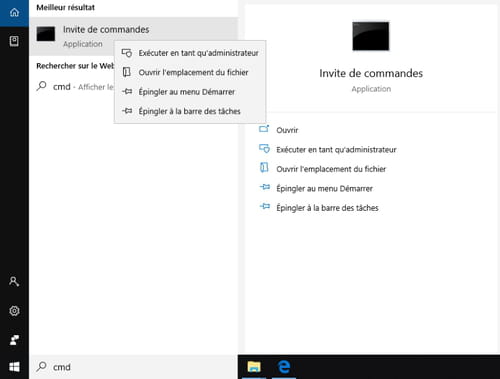Click the file location icon in the right pane

point(264,167)
